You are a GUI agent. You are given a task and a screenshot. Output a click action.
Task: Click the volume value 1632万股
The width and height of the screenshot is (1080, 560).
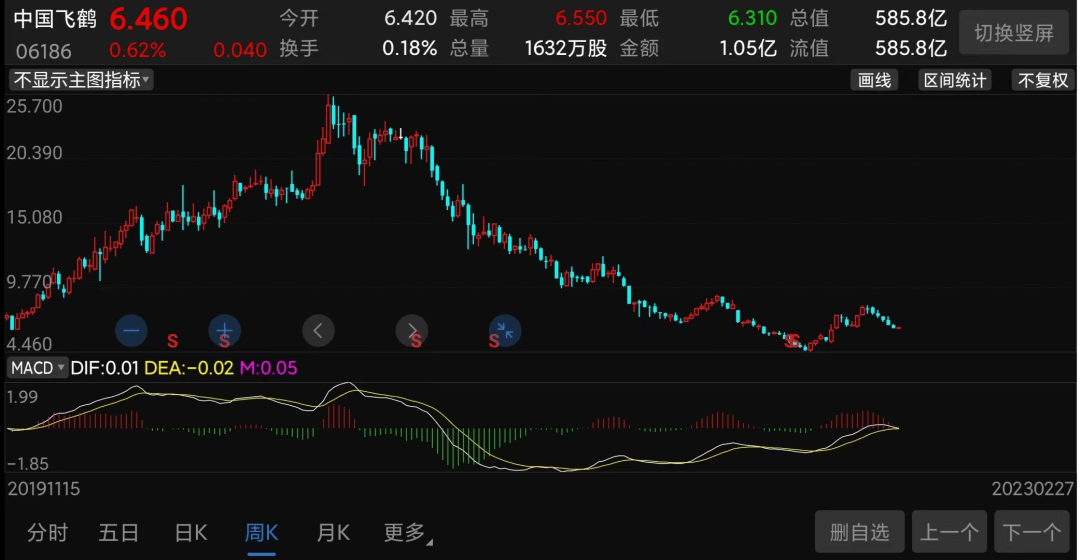565,48
